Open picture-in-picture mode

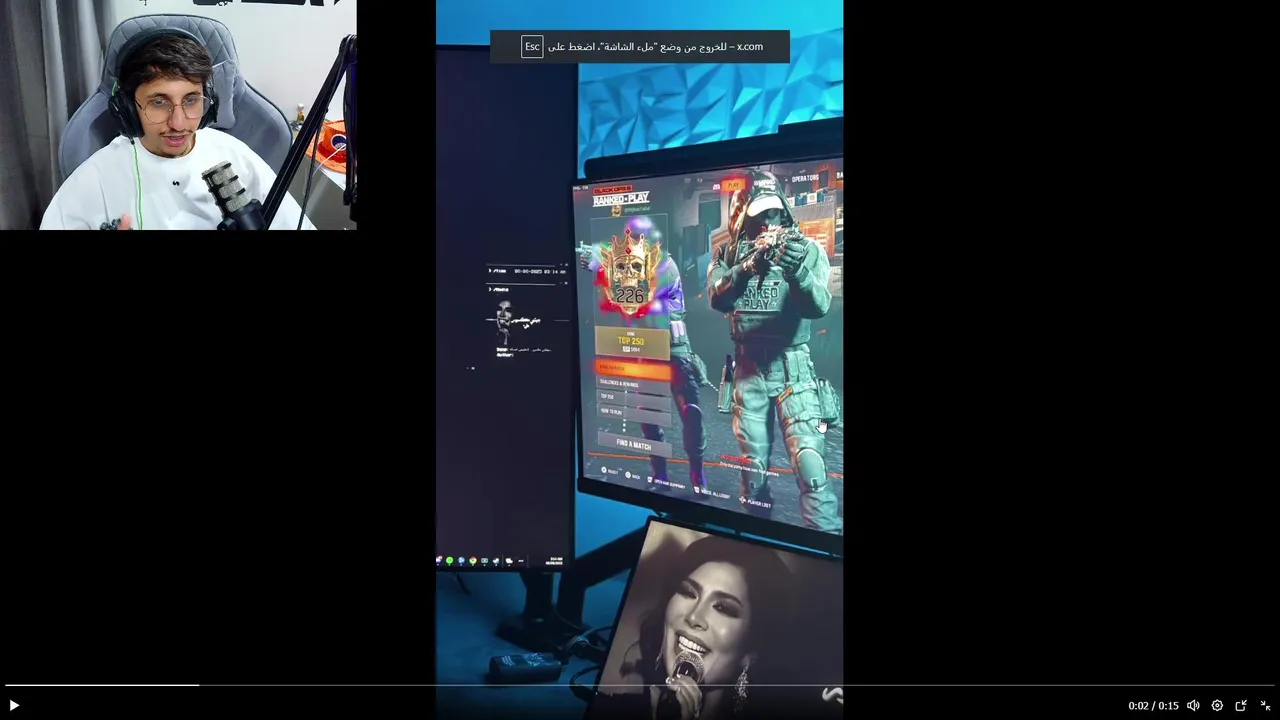tap(1241, 705)
